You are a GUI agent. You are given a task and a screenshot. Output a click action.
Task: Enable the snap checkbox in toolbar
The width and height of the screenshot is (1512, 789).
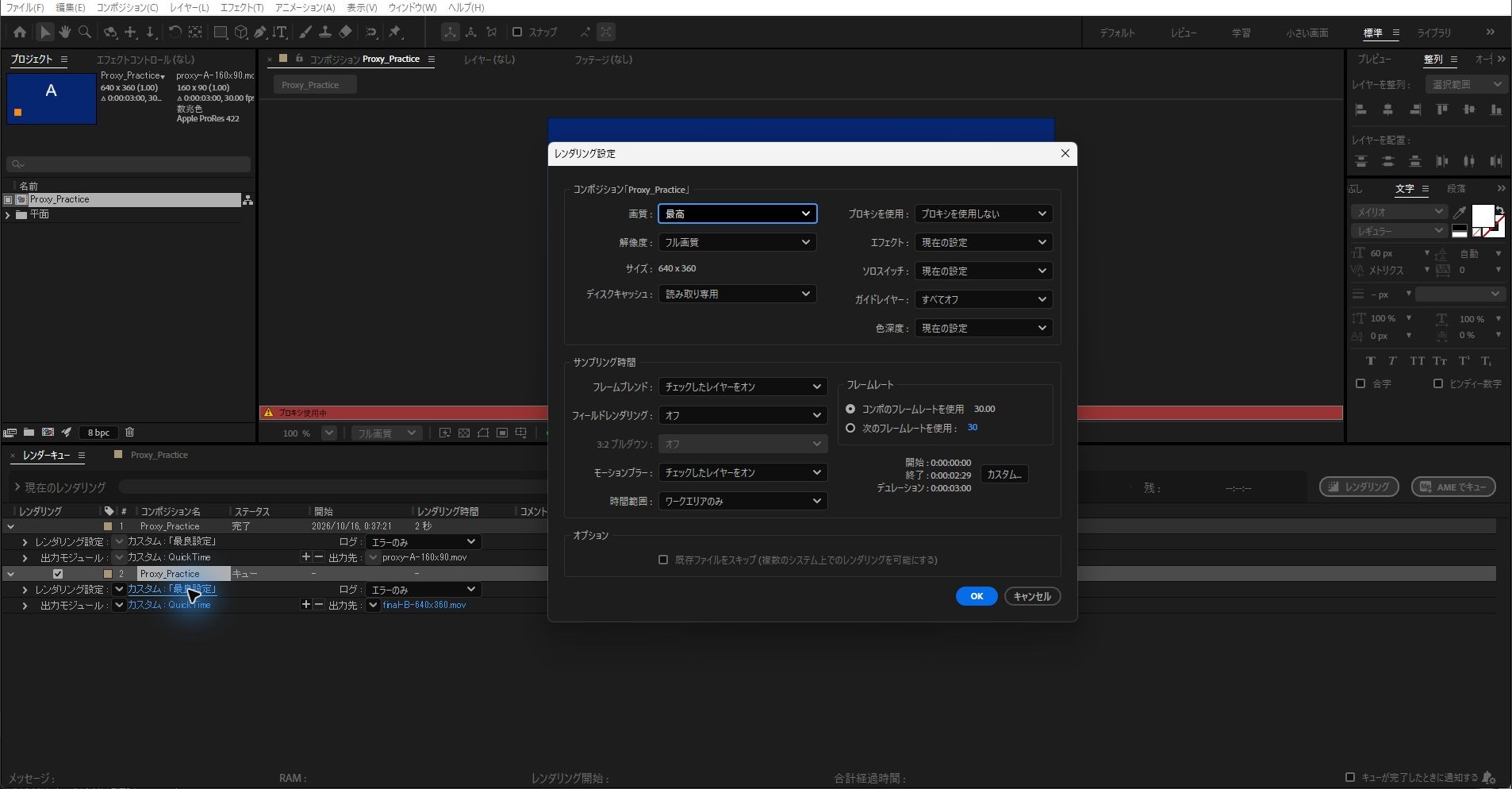coord(517,33)
